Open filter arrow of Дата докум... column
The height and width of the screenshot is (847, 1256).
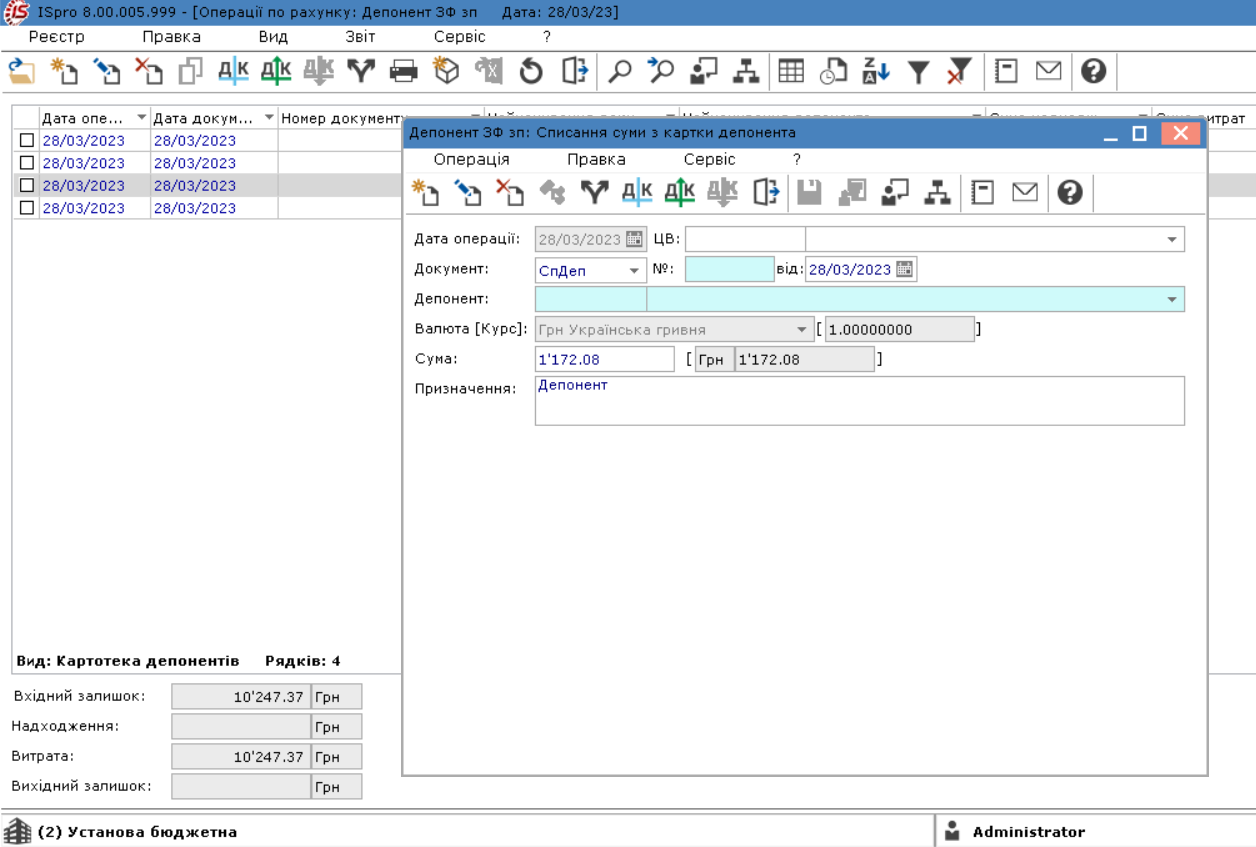coord(269,118)
